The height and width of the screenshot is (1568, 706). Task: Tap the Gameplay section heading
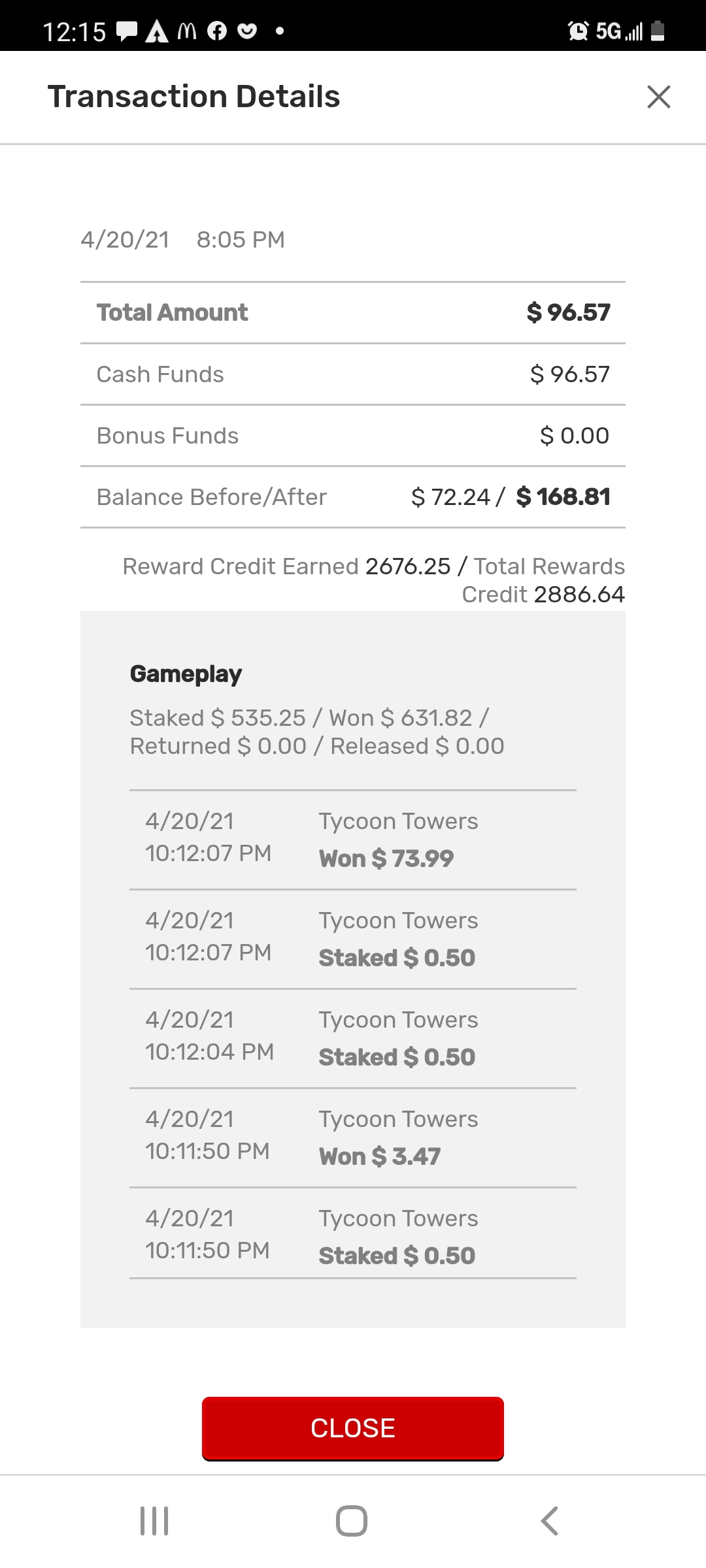[x=186, y=674]
